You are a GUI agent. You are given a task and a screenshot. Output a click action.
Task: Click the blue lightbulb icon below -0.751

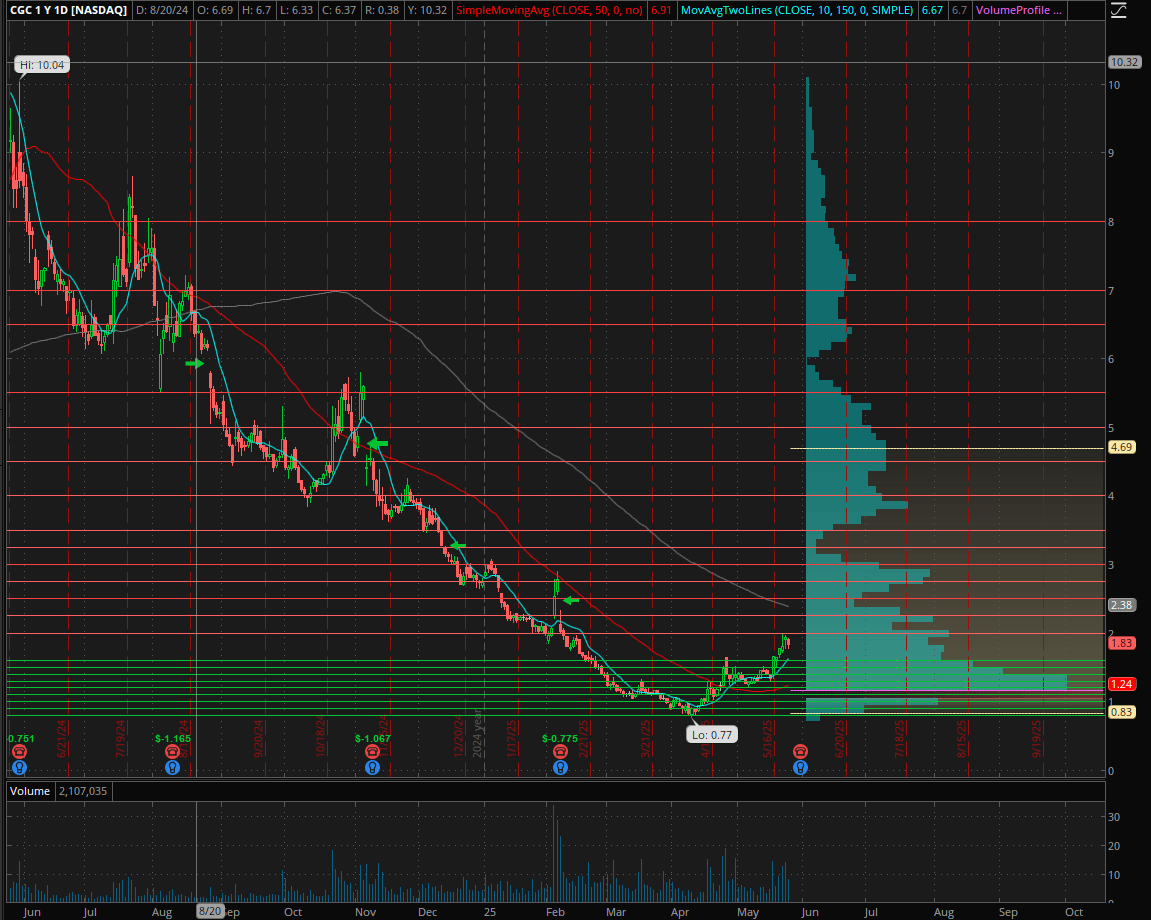(x=20, y=768)
